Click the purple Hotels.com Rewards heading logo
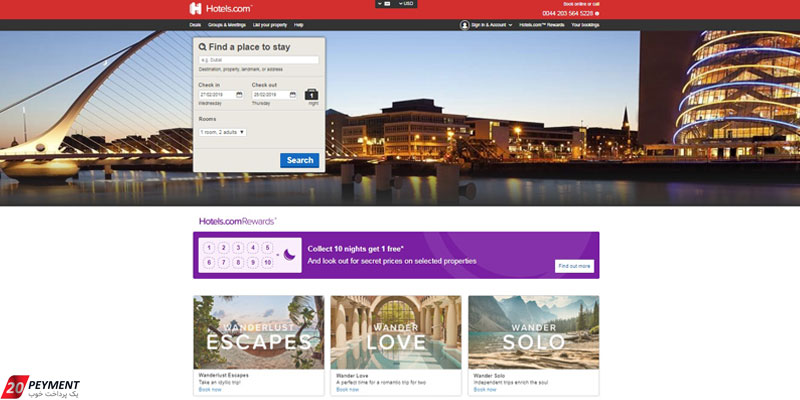The height and width of the screenshot is (400, 800). click(238, 221)
